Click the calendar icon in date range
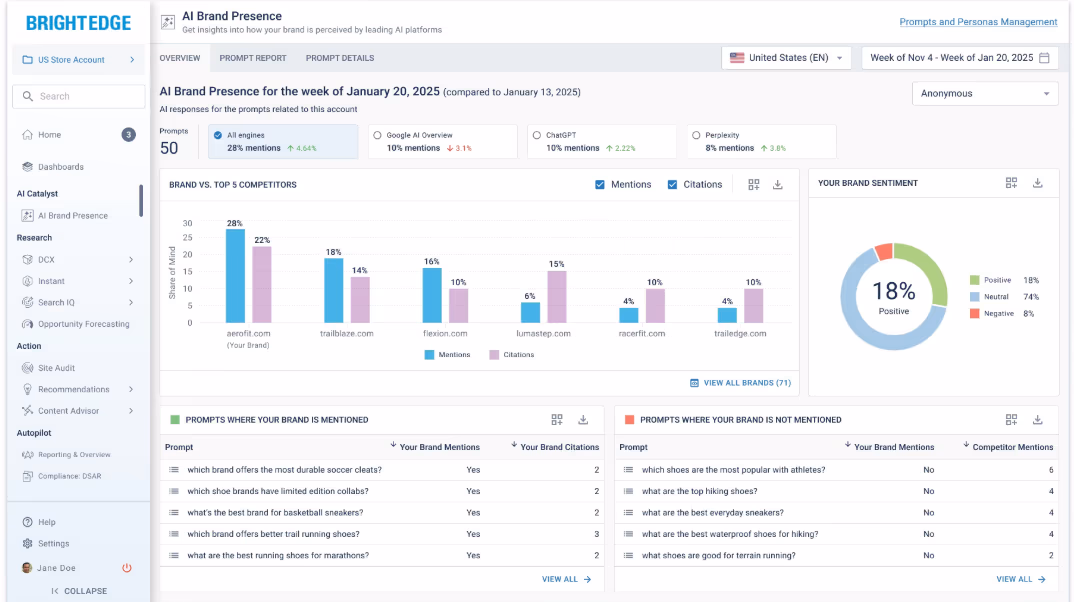The width and height of the screenshot is (1074, 602). click(1044, 58)
